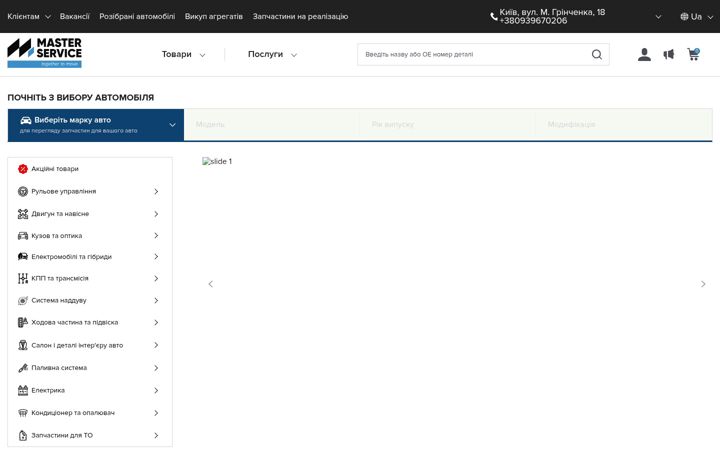The image size is (720, 450).
Task: Click the globe language icon
Action: coord(684,17)
